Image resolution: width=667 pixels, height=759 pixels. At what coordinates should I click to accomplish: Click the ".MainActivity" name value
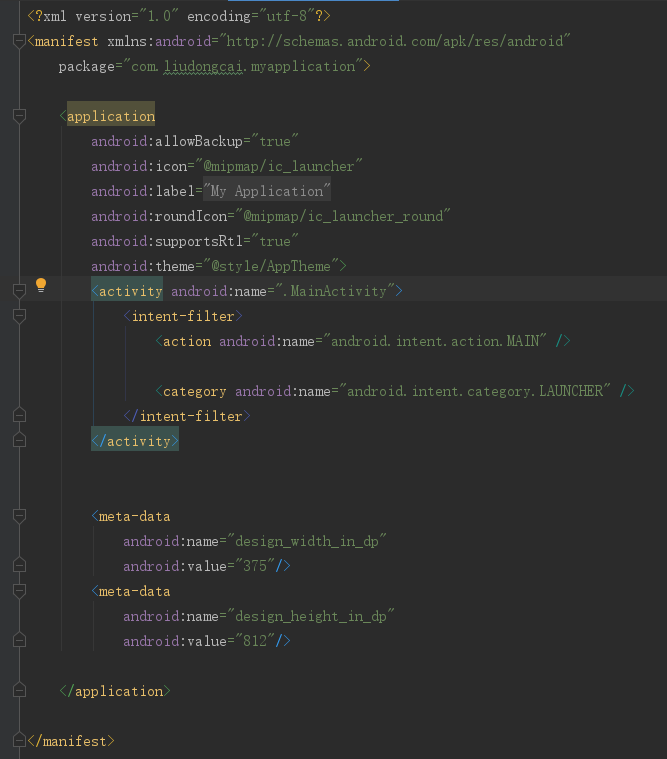[334, 291]
